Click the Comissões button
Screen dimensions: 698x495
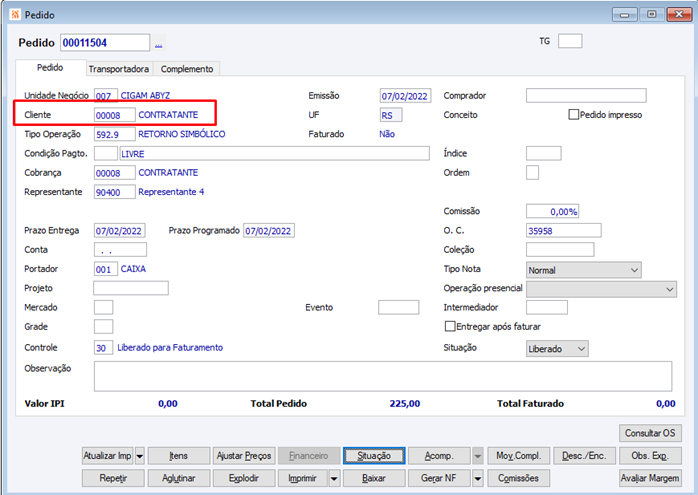coord(519,479)
